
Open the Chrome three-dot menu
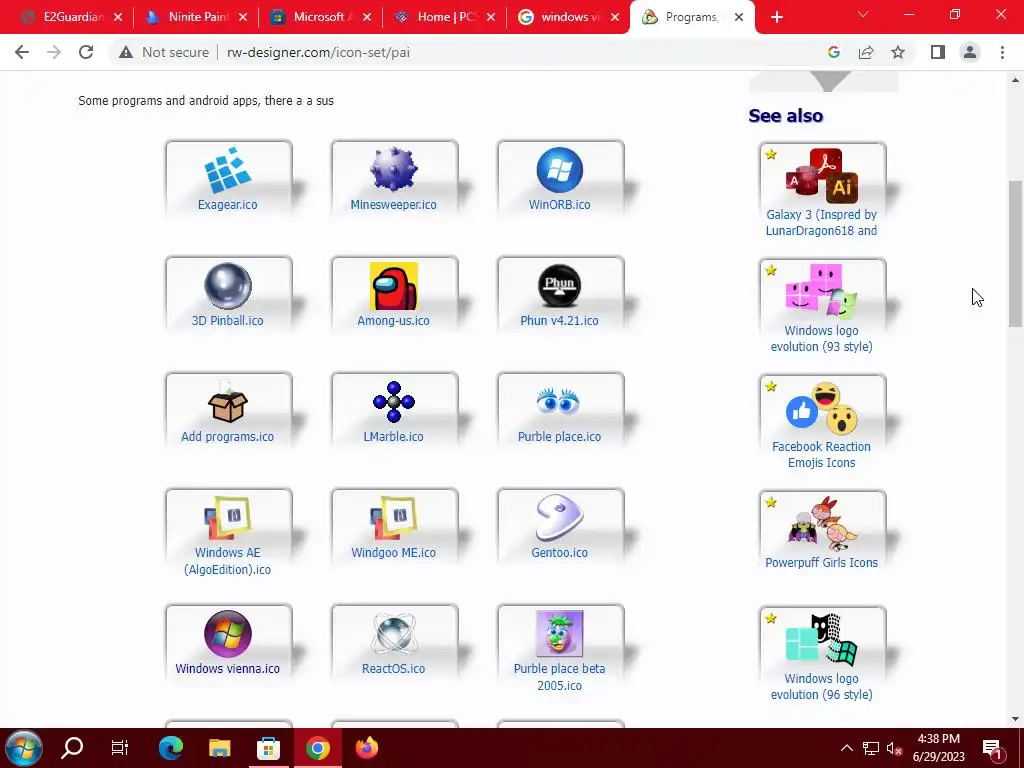coord(1002,52)
